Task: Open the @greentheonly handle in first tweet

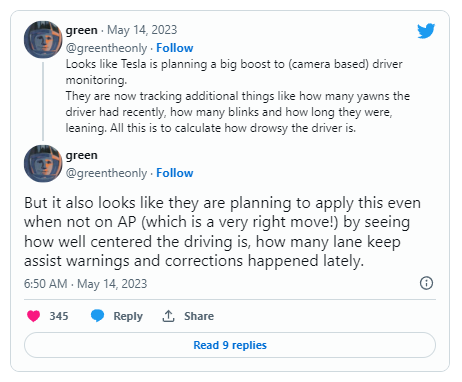Action: coord(106,48)
